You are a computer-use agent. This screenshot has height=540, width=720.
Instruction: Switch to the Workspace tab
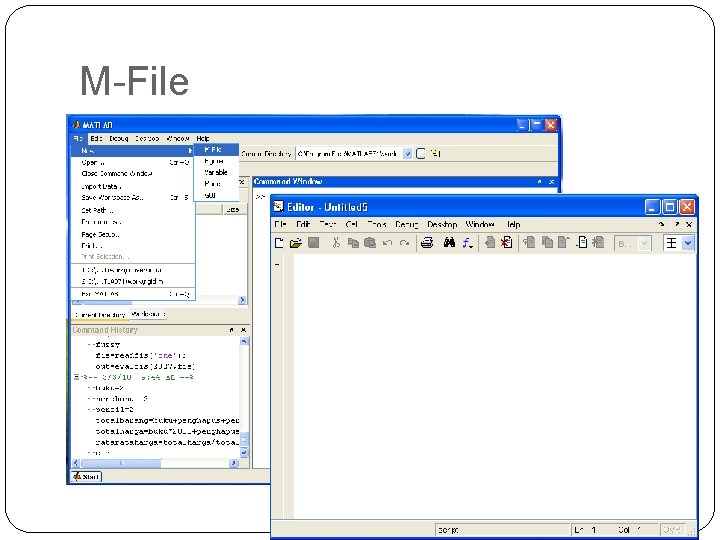pos(148,314)
